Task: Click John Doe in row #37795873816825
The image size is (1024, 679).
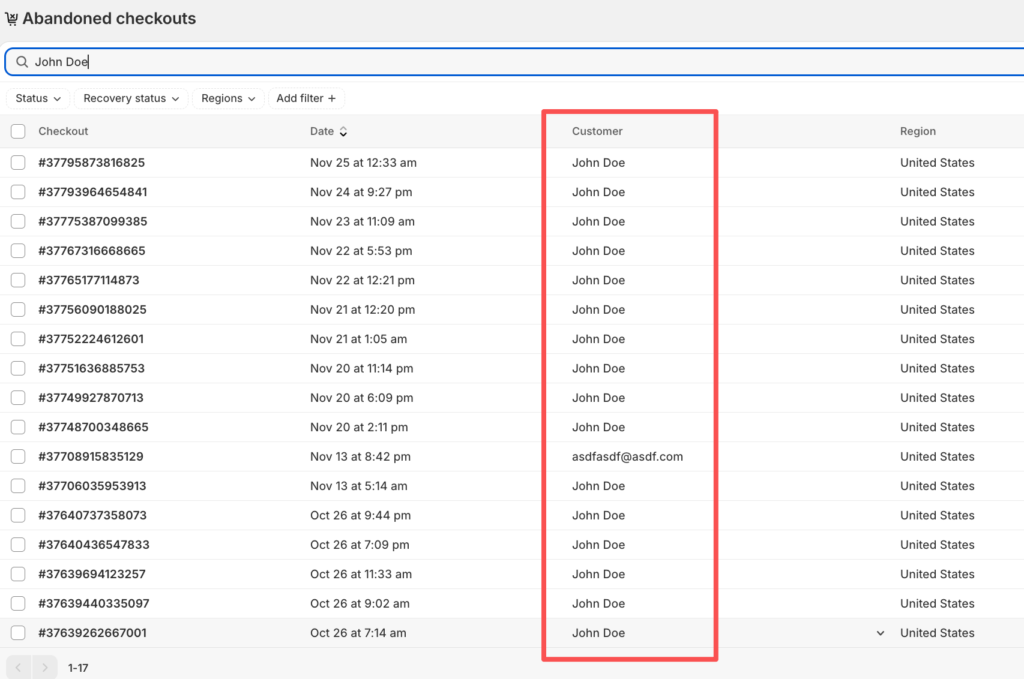Action: pyautogui.click(x=598, y=163)
